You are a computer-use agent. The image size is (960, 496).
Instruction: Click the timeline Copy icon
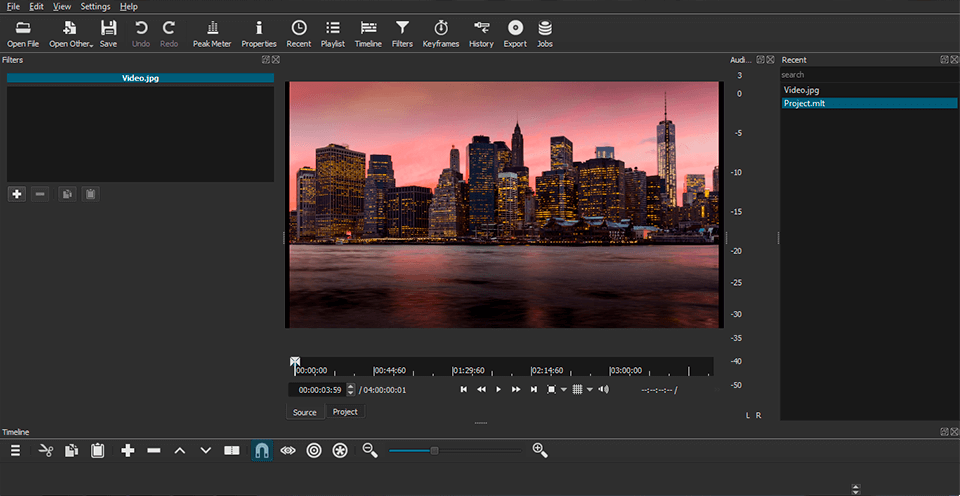72,451
